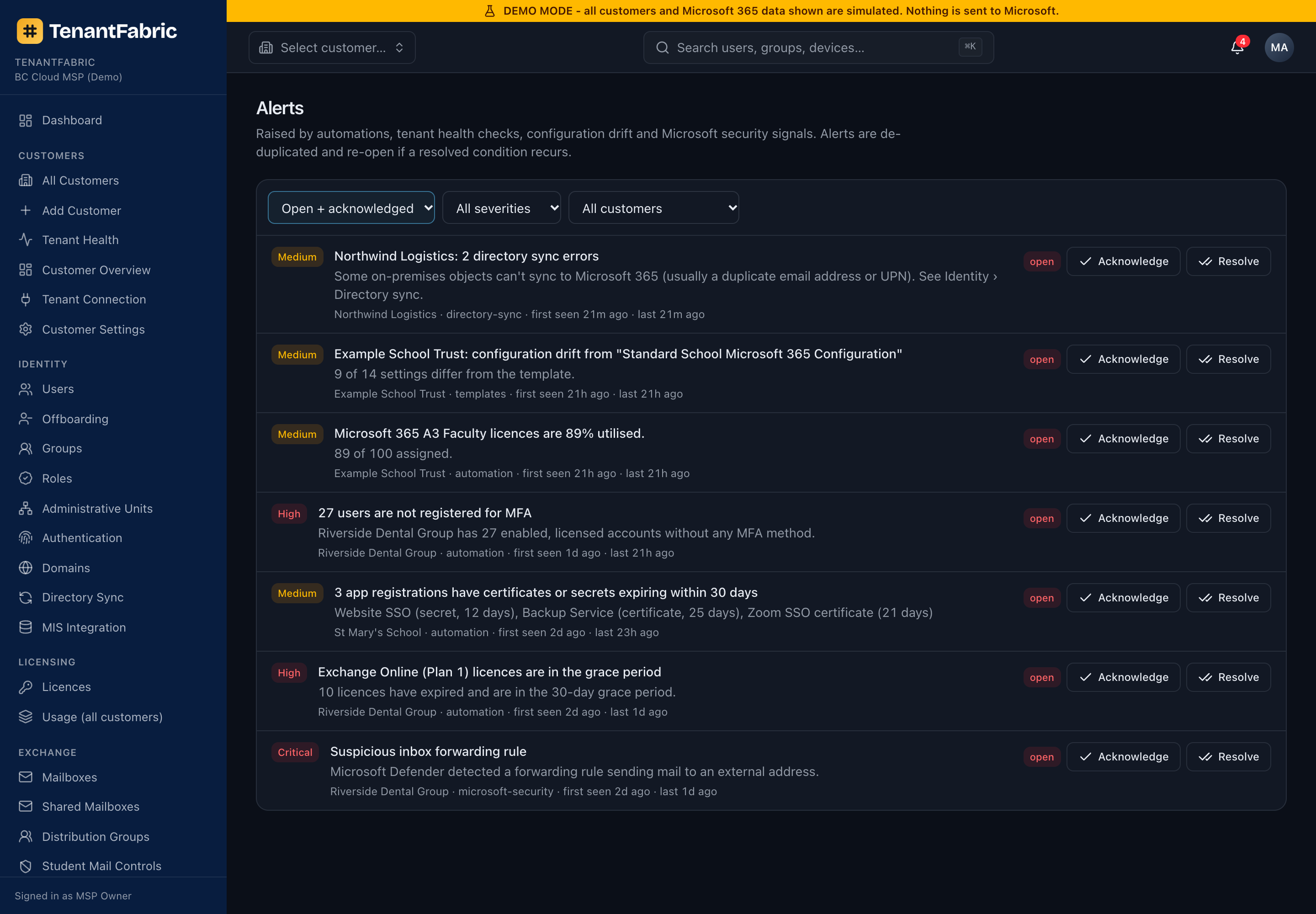The width and height of the screenshot is (1316, 914).
Task: Open the Open + acknowledged status filter
Action: point(351,208)
